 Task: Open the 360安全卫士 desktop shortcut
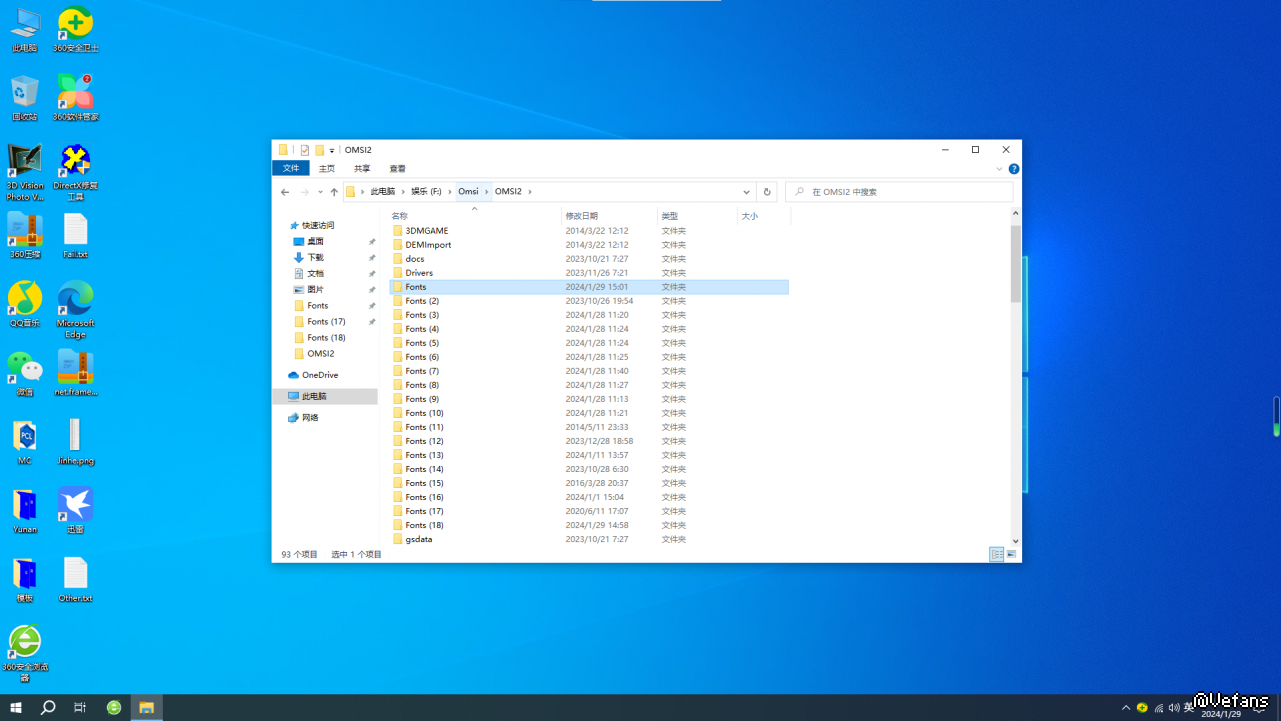(x=75, y=28)
